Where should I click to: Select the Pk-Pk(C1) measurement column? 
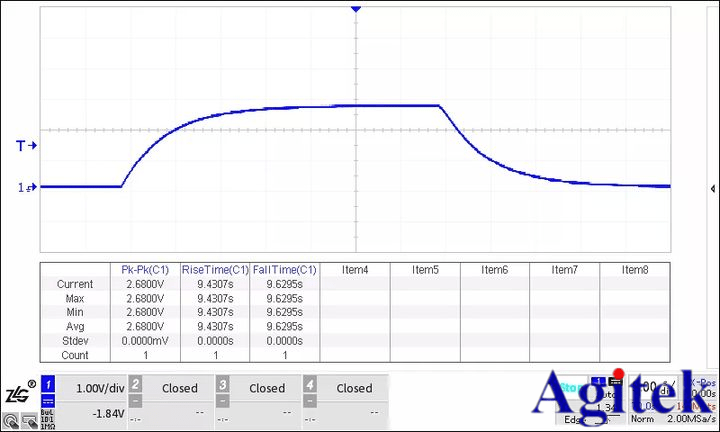pyautogui.click(x=145, y=270)
